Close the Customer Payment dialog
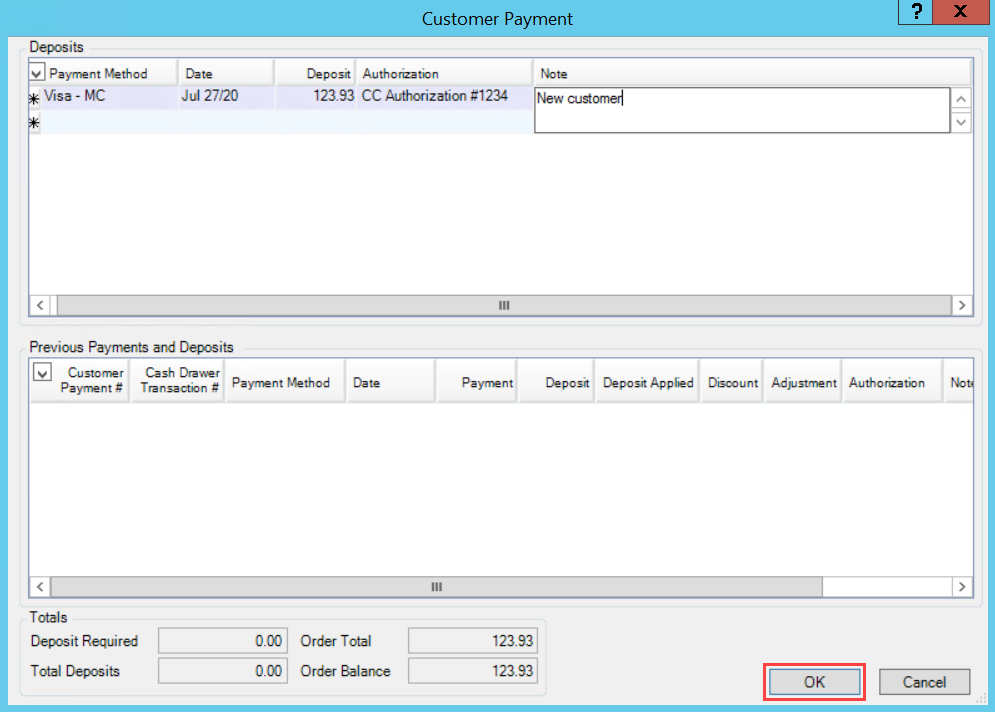Viewport: 995px width, 712px height. click(x=961, y=11)
